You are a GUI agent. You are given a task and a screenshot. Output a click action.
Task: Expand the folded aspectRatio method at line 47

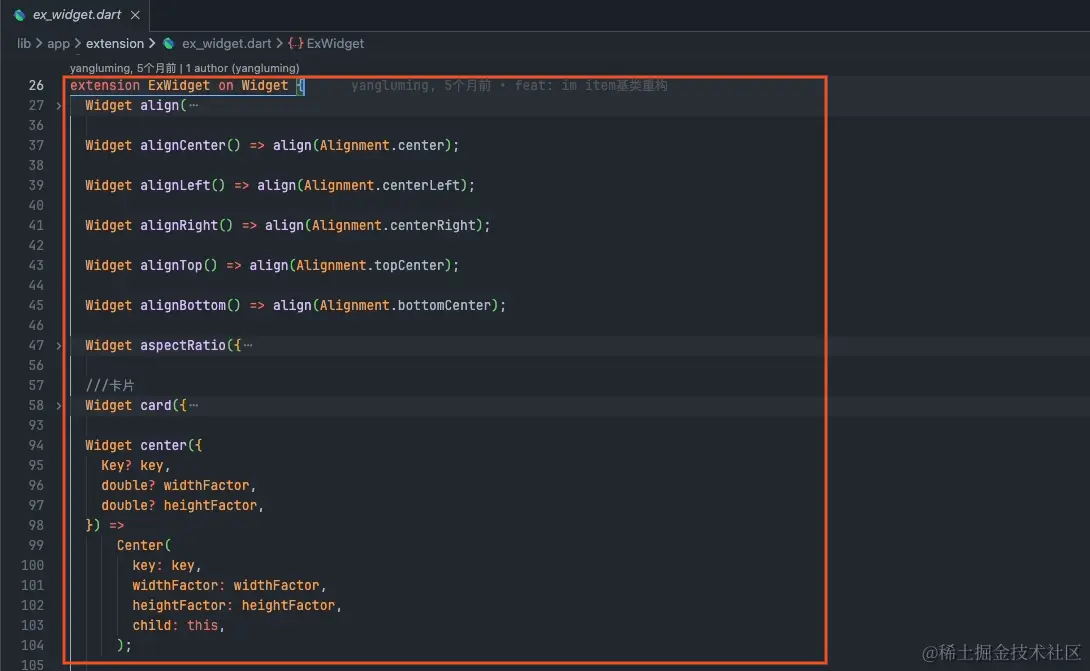coord(59,346)
